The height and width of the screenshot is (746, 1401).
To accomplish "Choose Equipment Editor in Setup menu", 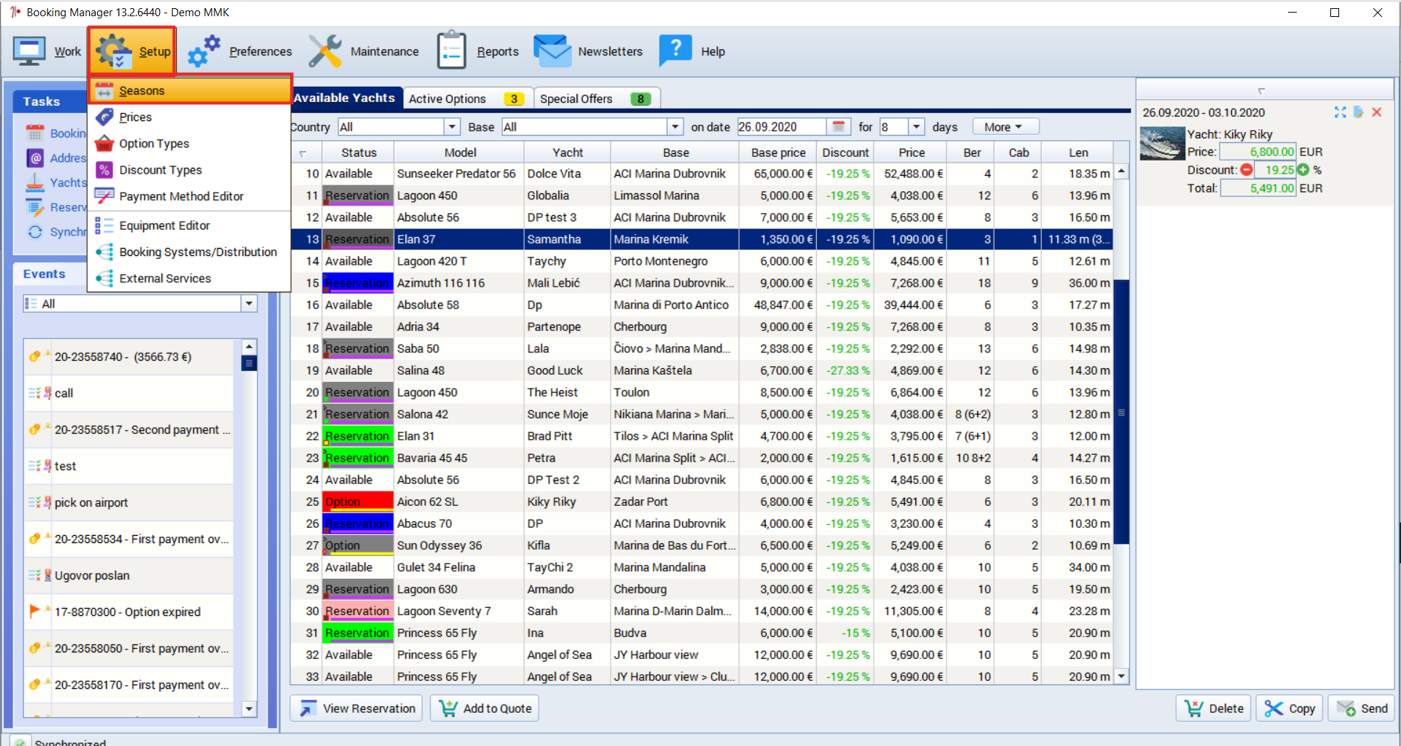I will pyautogui.click(x=164, y=225).
